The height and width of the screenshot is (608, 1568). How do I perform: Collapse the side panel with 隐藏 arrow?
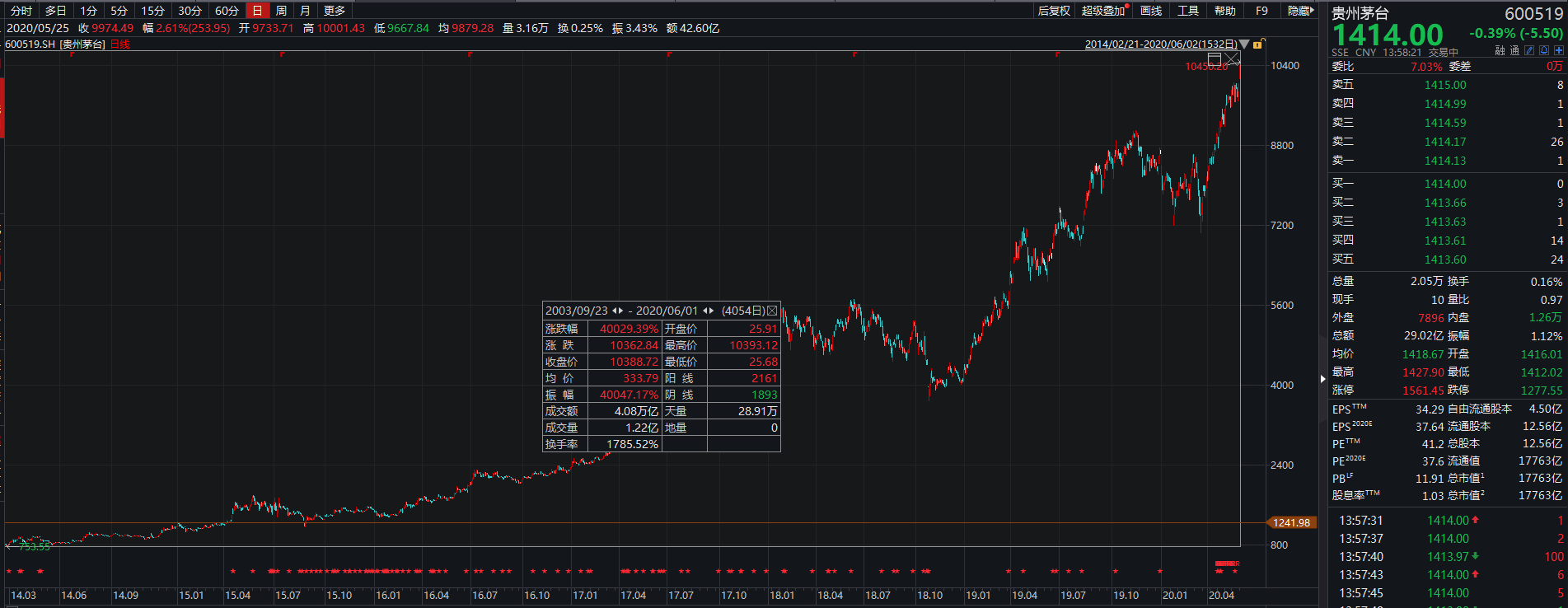tap(1300, 11)
